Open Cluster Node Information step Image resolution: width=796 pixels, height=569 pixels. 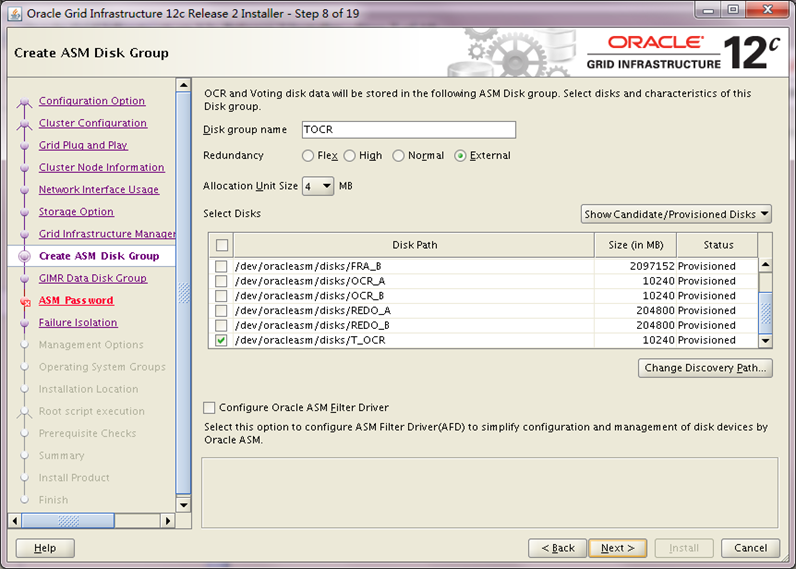101,168
